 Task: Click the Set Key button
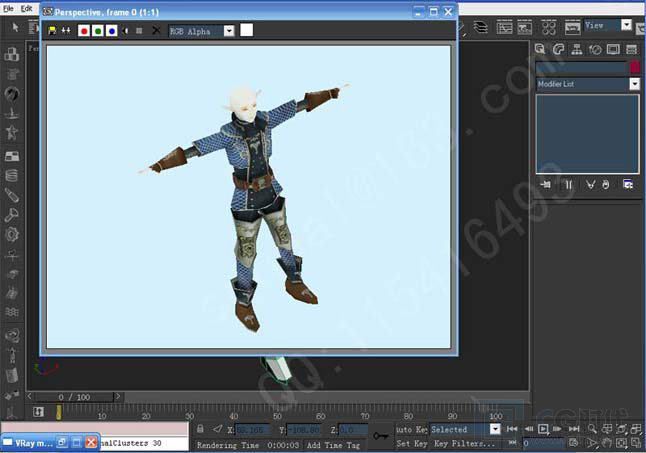click(x=412, y=444)
